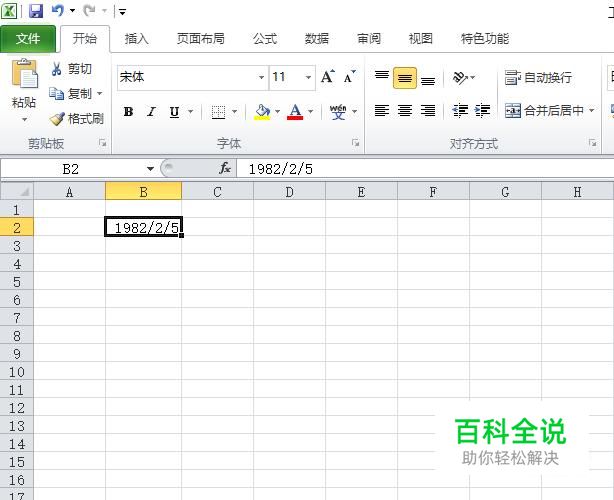
Task: Click the Copy (复制) button
Action: click(x=71, y=94)
